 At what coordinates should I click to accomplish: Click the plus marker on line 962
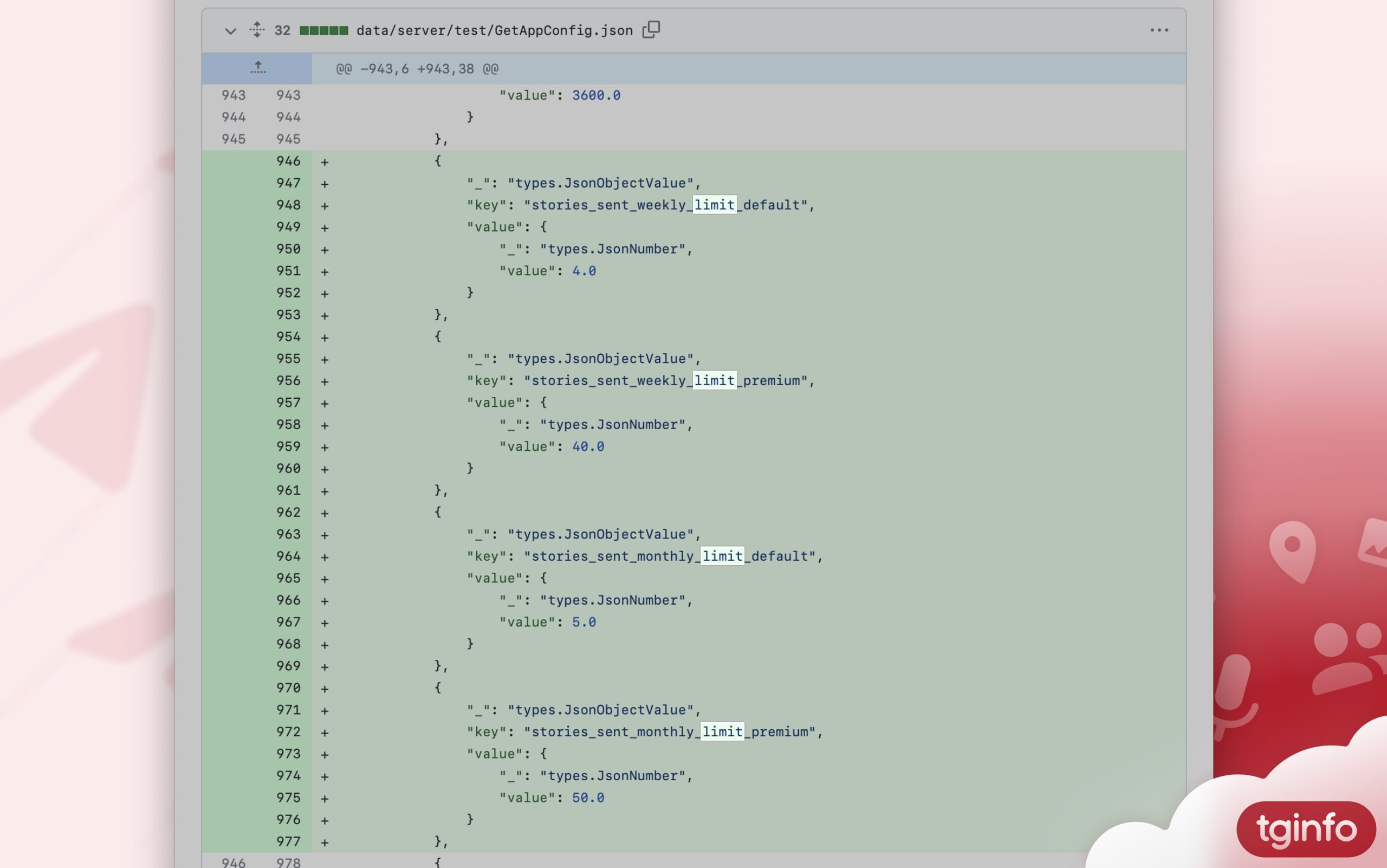[x=325, y=513]
